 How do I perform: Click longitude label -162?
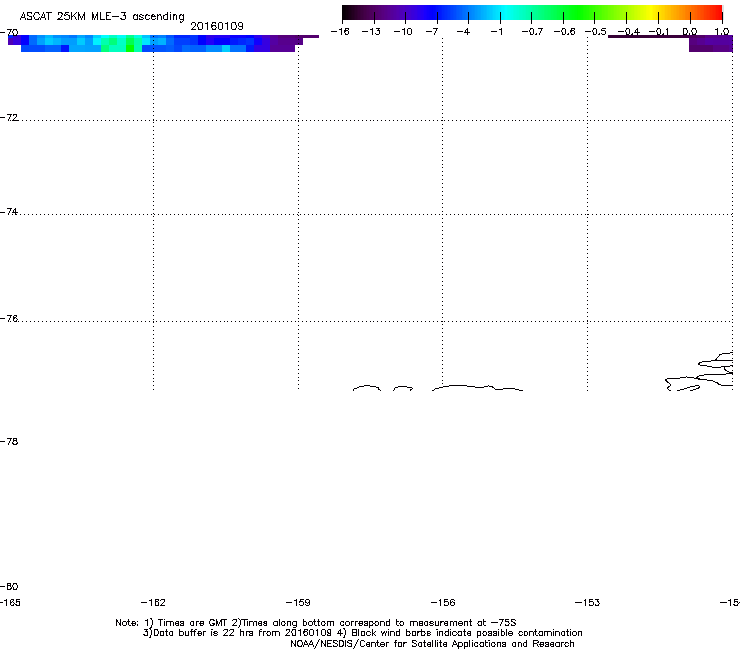pyautogui.click(x=153, y=602)
